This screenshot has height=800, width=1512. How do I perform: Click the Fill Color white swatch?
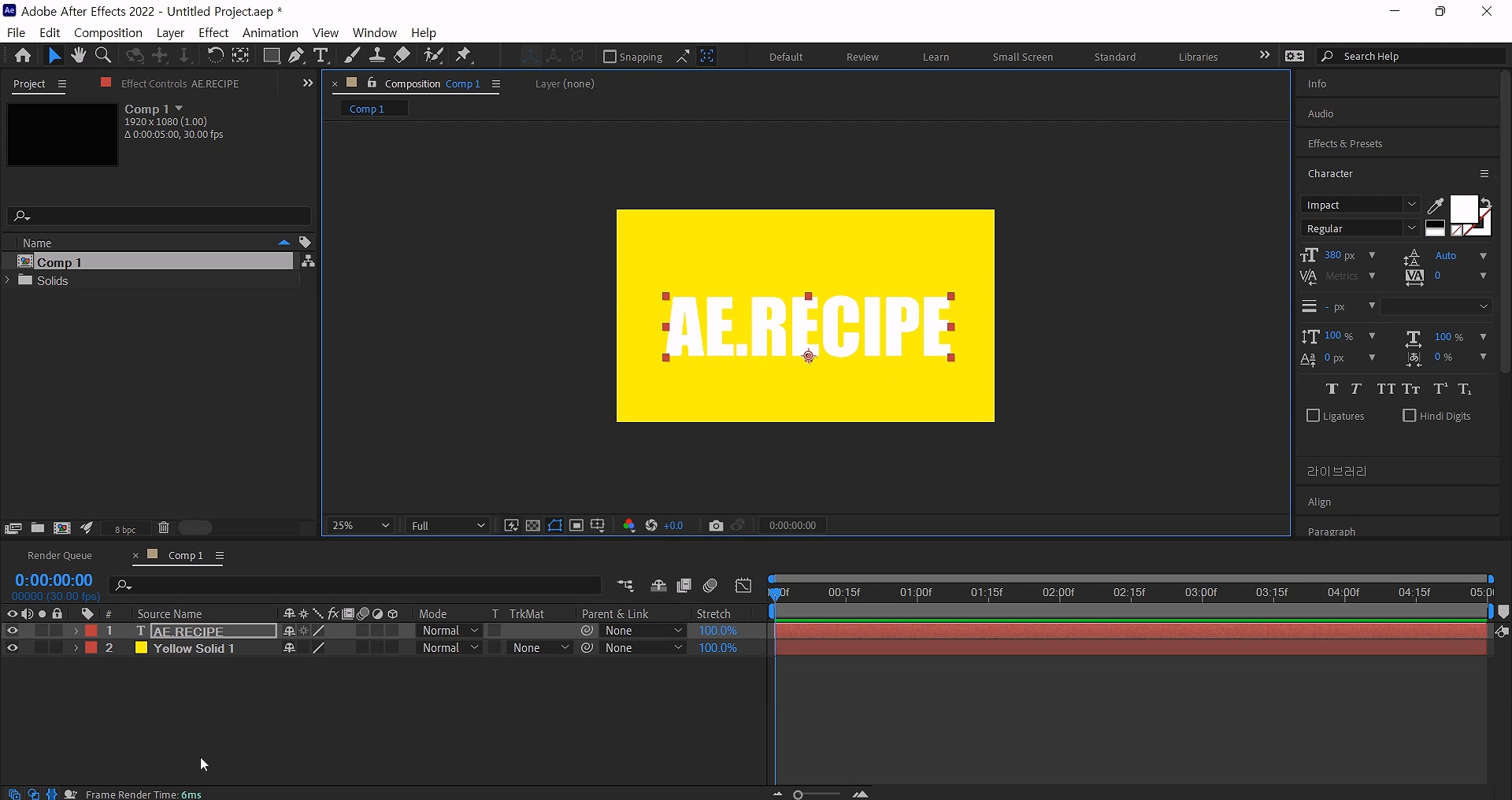point(1463,209)
